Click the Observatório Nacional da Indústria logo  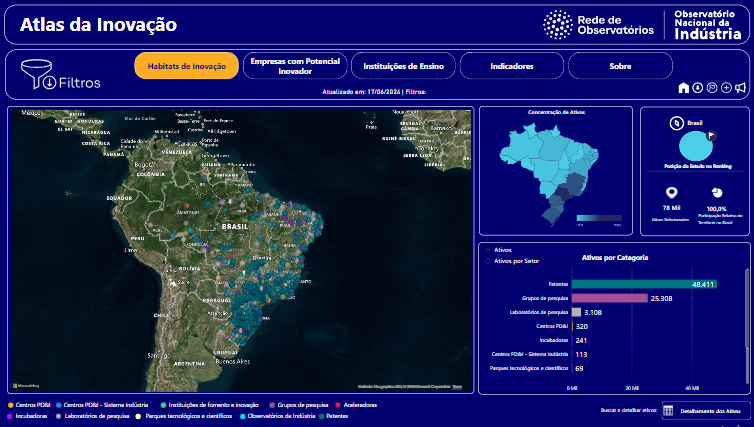[708, 25]
